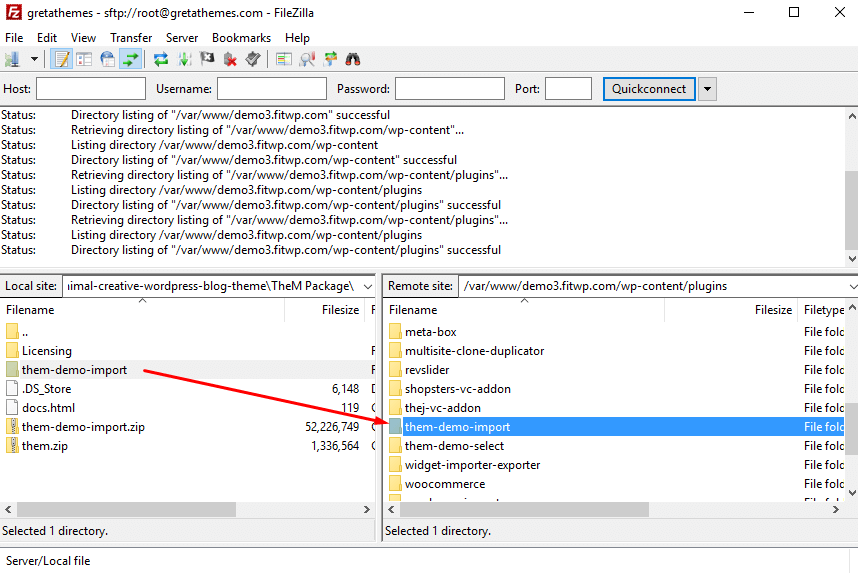Viewport: 858px width, 578px height.
Task: Select remote them-demo-select folder
Action: click(615, 446)
